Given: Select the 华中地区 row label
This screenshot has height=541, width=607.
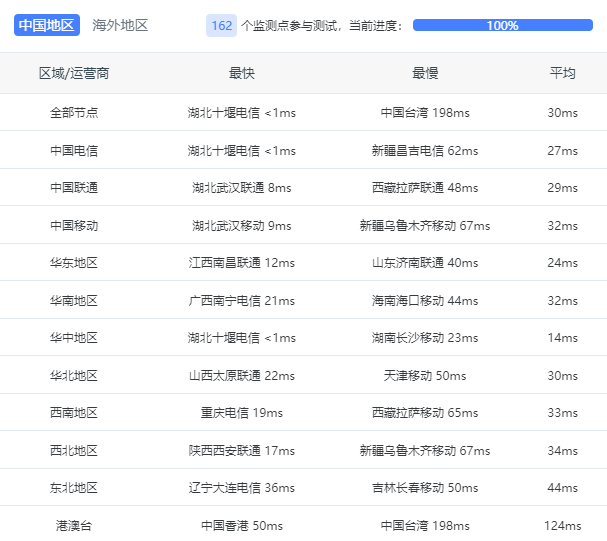Looking at the screenshot, I should [x=74, y=338].
